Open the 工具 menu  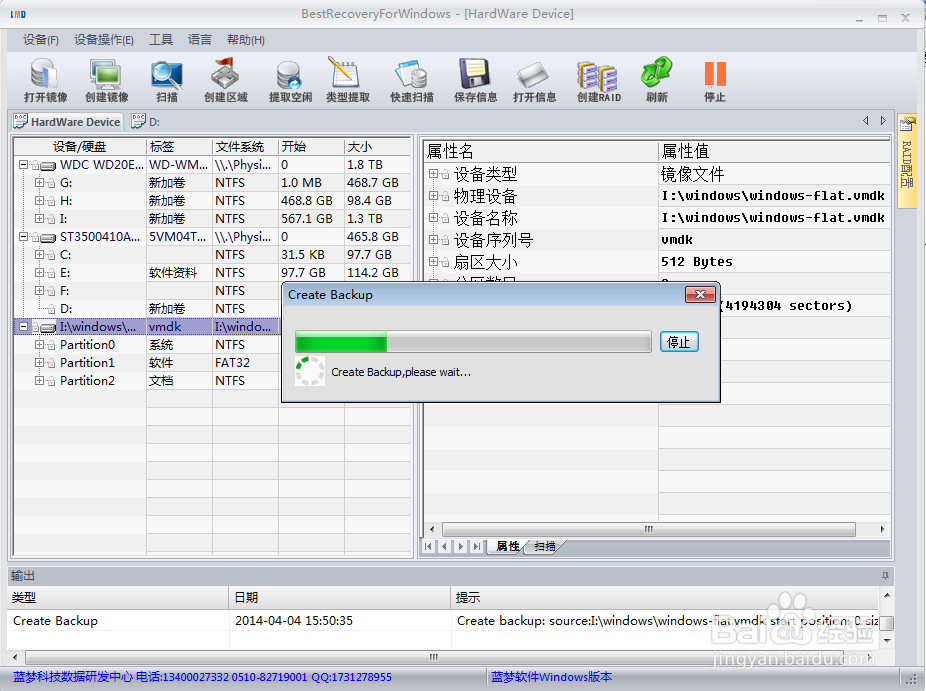[161, 40]
